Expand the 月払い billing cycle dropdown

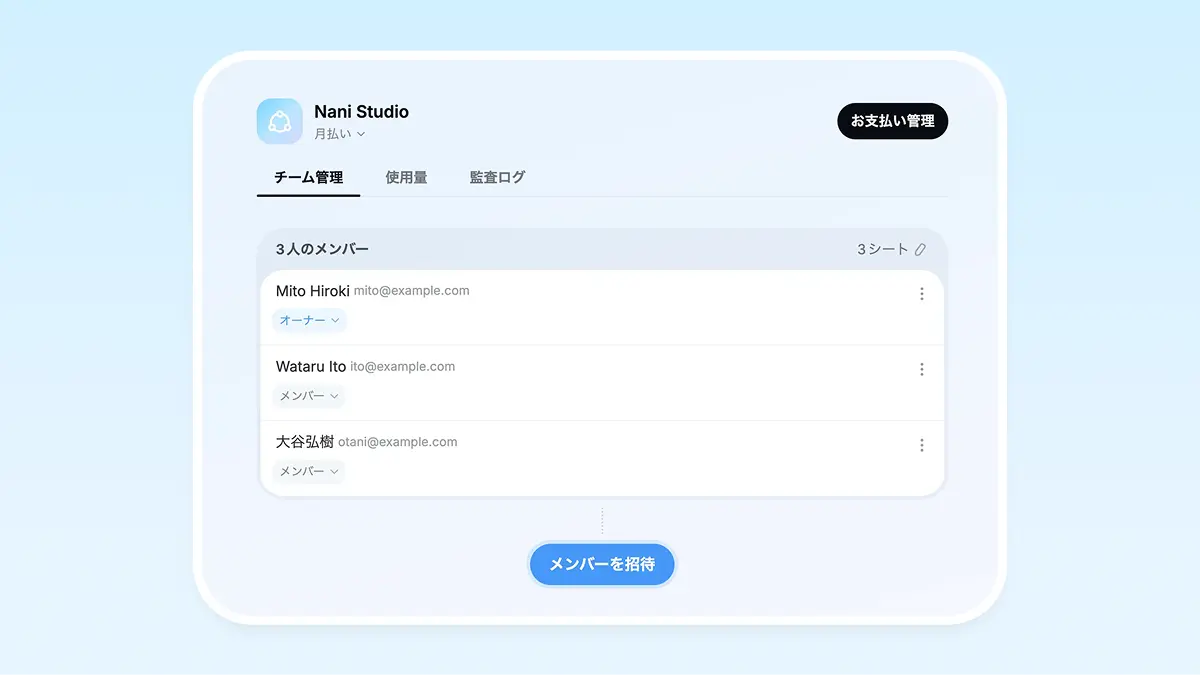[340, 134]
